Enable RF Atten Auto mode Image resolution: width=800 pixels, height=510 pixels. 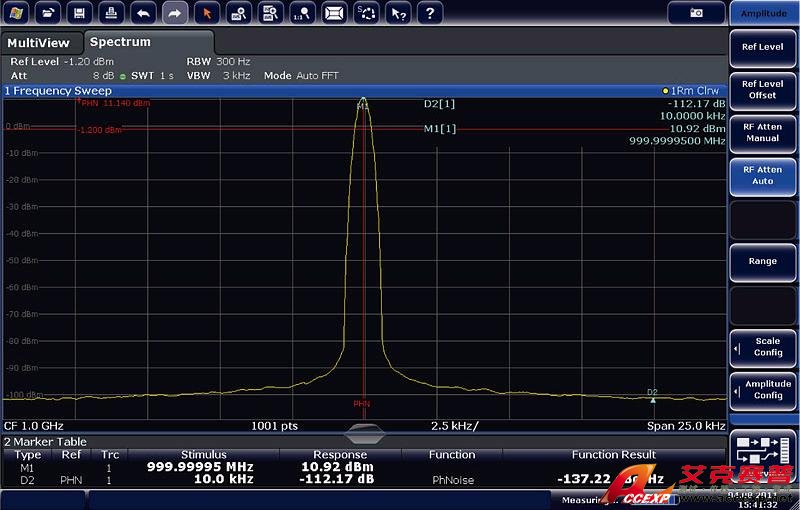[x=762, y=175]
